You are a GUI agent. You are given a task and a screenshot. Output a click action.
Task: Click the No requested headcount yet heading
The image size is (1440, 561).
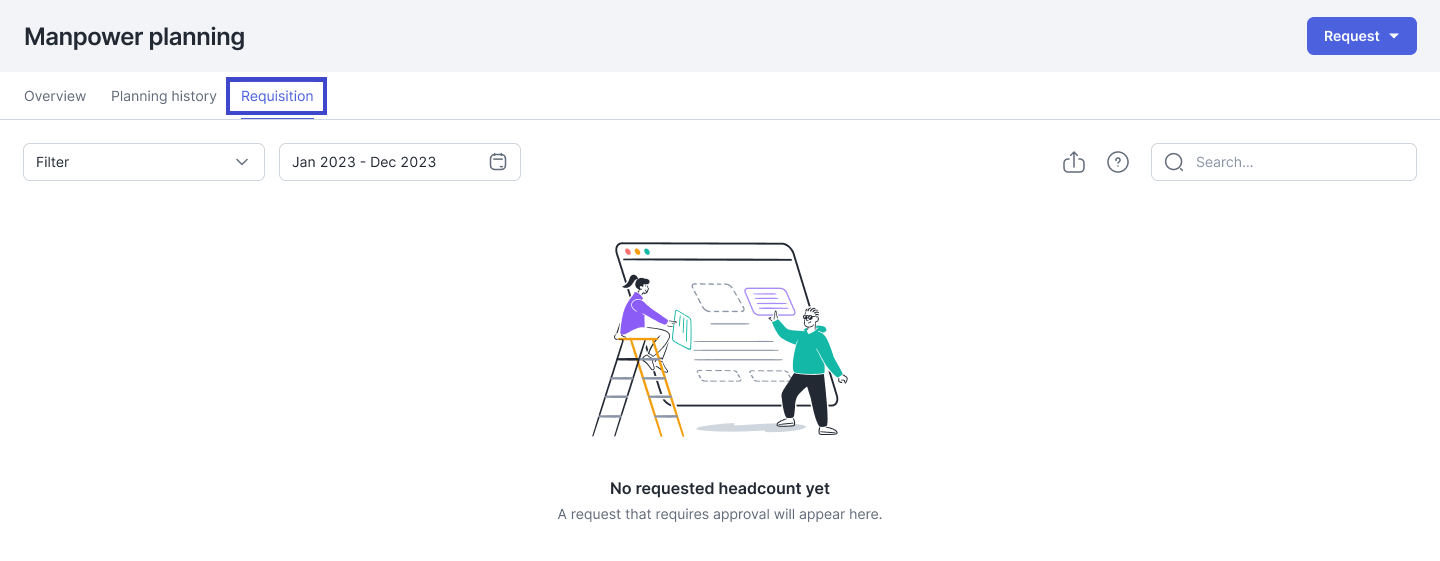(x=720, y=489)
